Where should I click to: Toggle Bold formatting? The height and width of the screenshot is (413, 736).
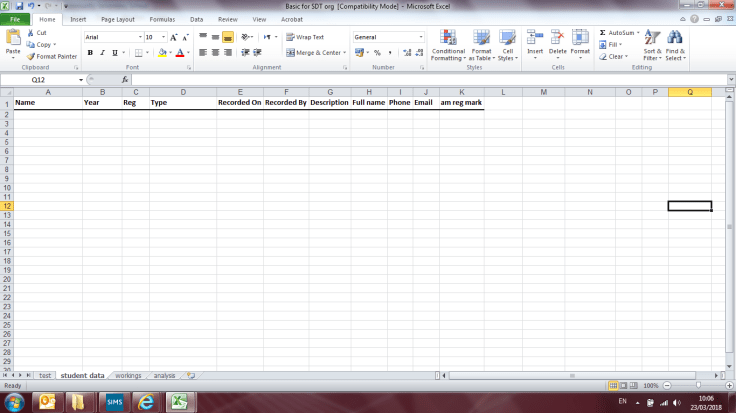pyautogui.click(x=89, y=52)
